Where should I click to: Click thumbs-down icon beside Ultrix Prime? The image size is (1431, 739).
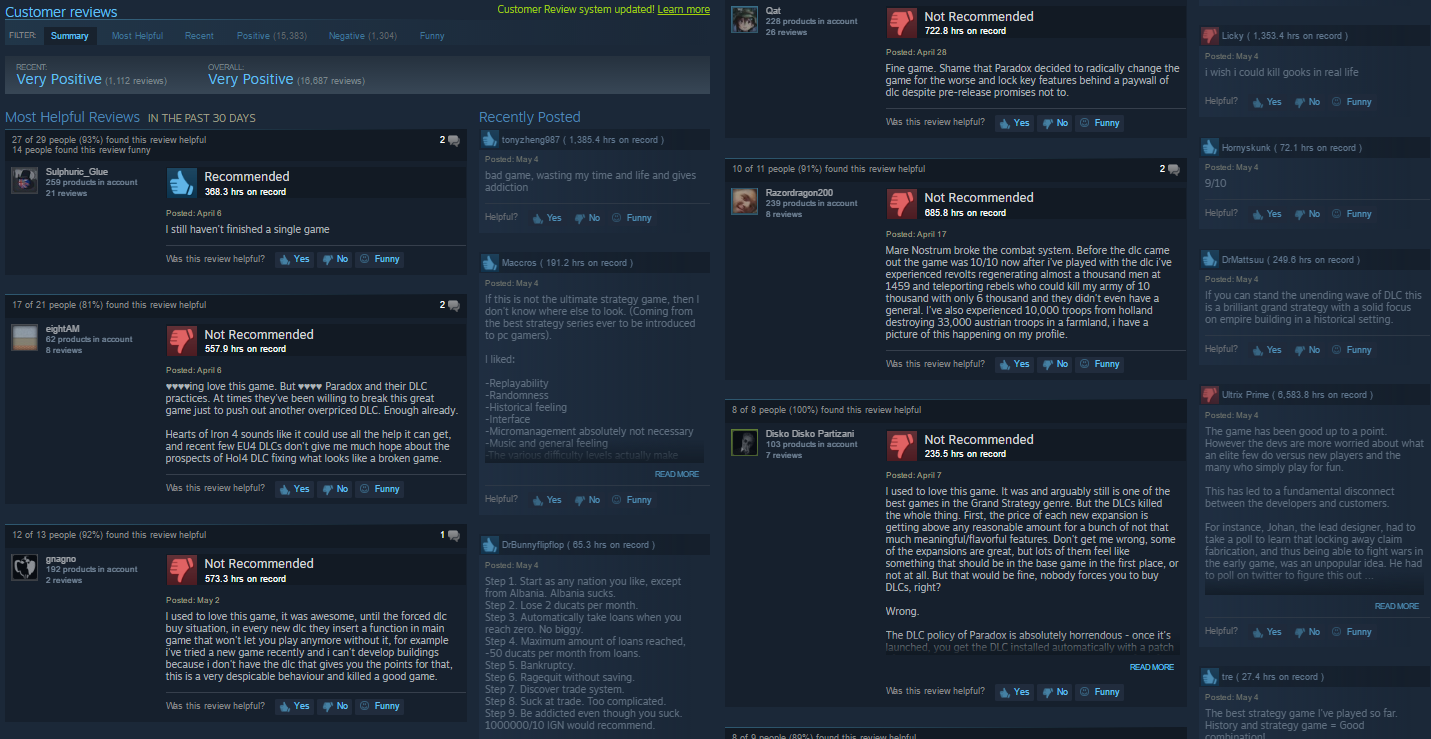point(1210,395)
